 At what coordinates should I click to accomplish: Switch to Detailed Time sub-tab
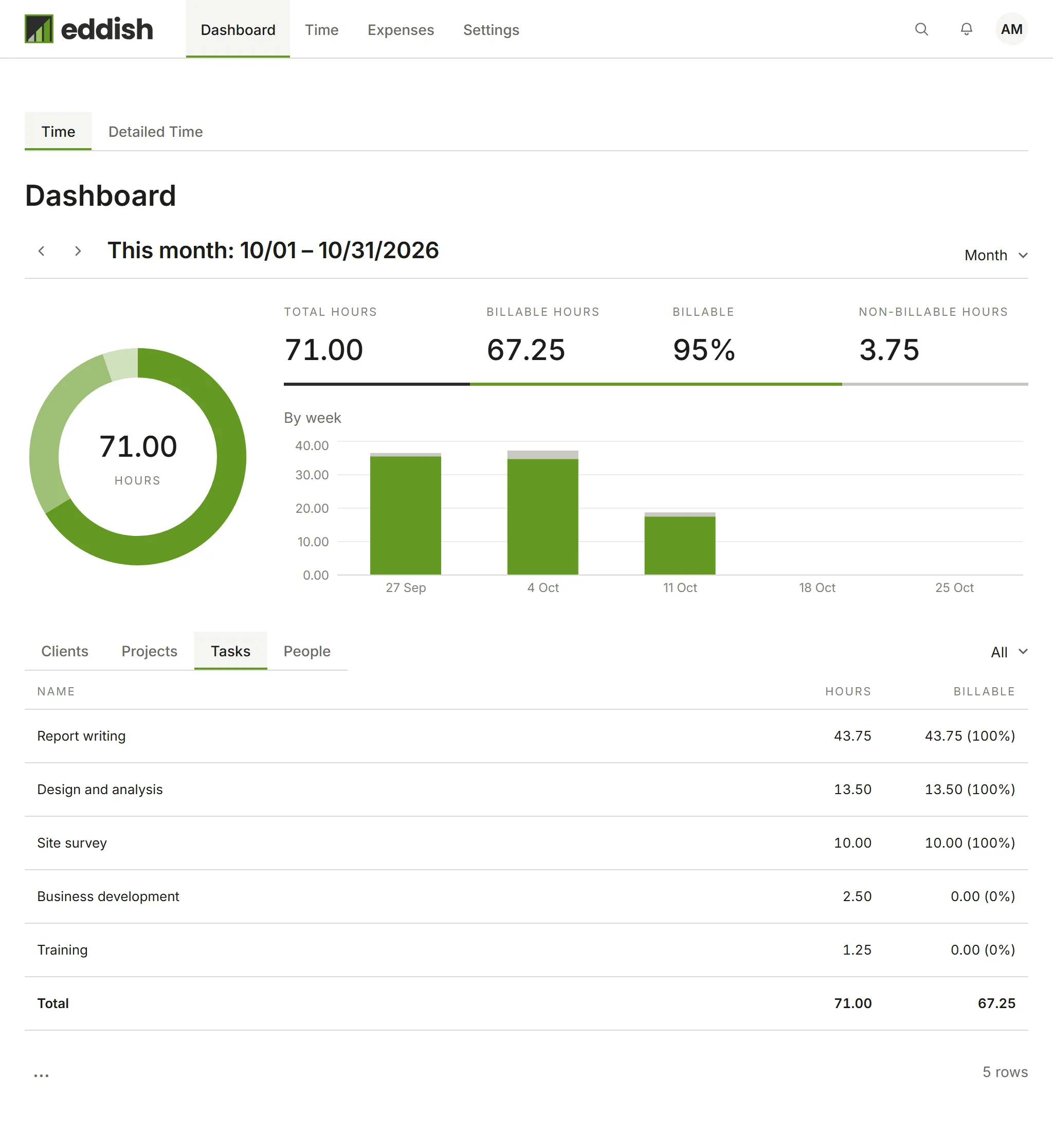pos(156,132)
